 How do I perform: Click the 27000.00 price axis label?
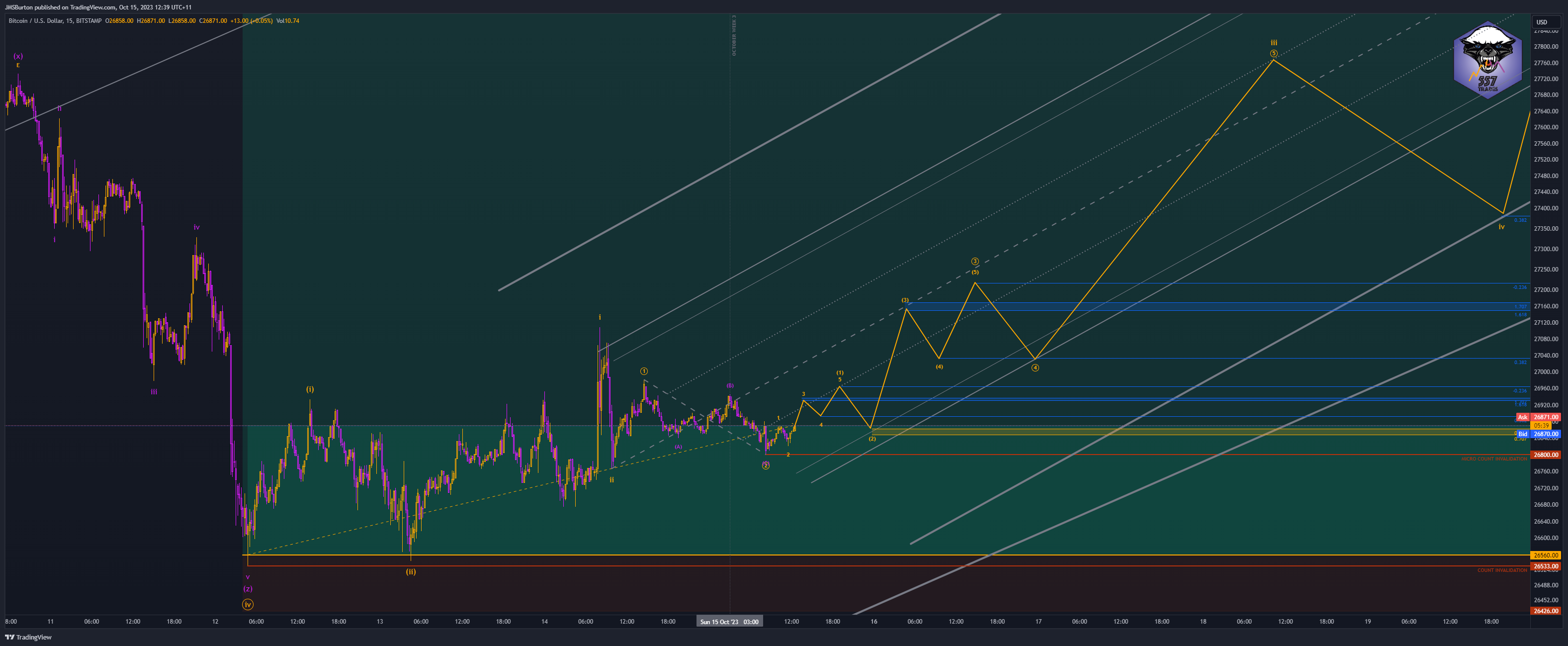click(x=1546, y=372)
